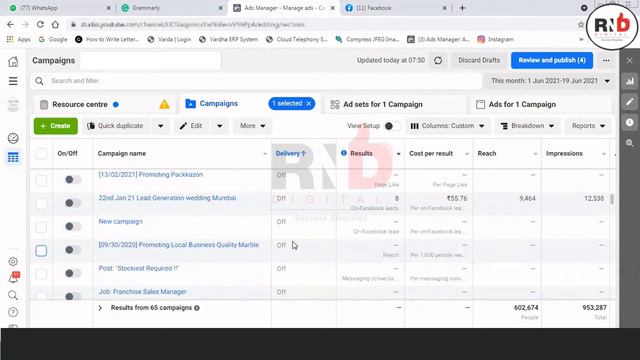Image resolution: width=640 pixels, height=360 pixels.
Task: Open the Breakdown dropdown
Action: pos(527,126)
